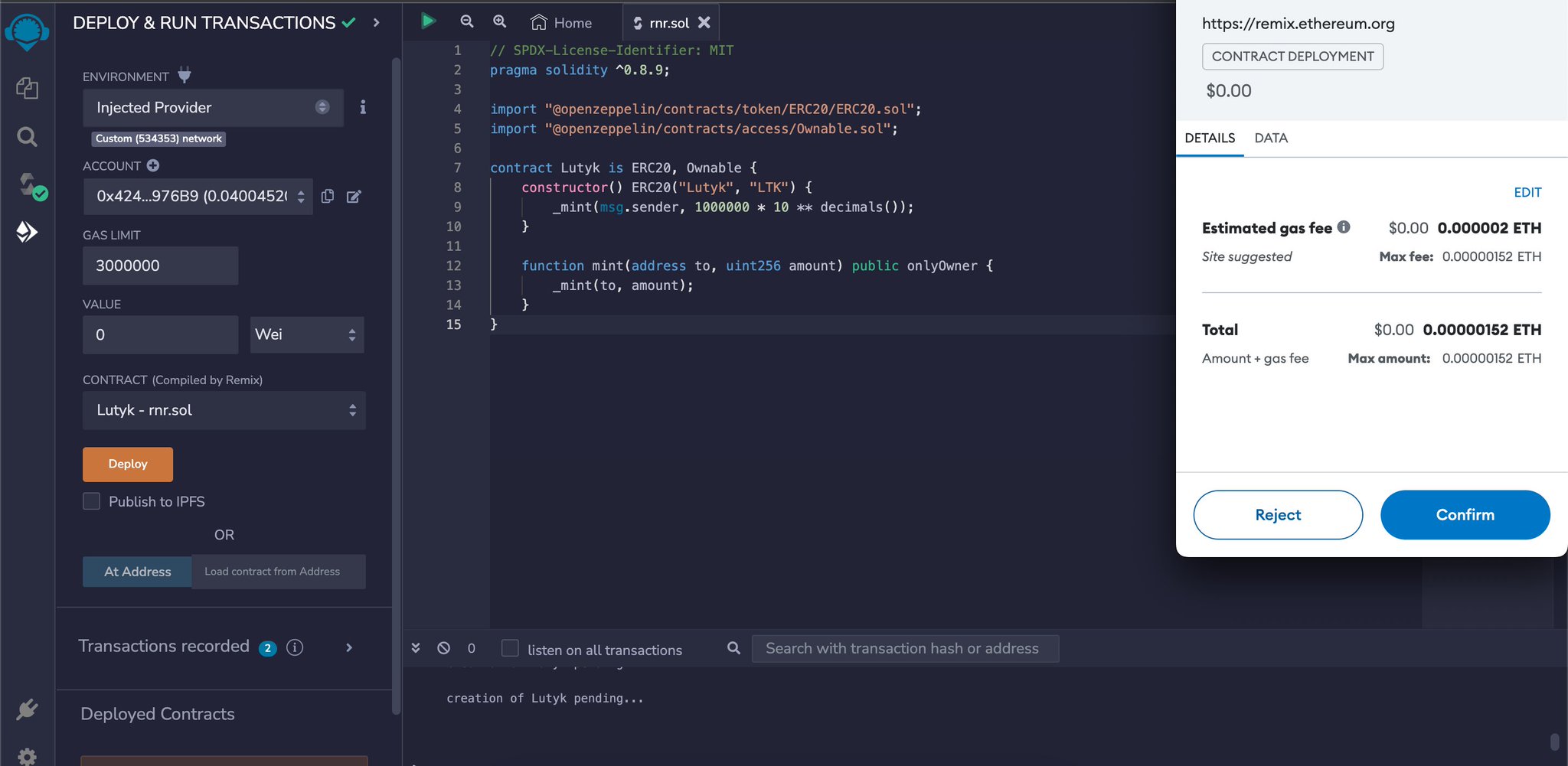Open the Wei unit dropdown

(x=306, y=334)
